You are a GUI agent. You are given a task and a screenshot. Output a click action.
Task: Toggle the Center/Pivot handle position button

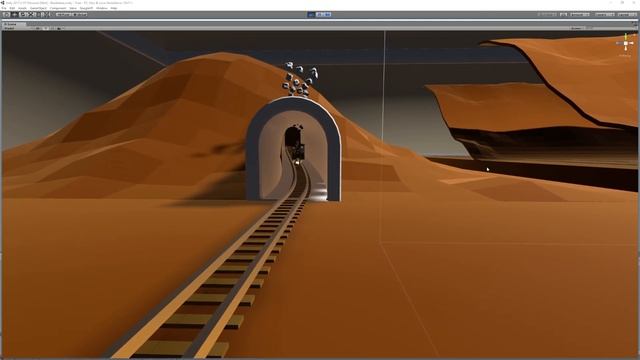[63, 15]
